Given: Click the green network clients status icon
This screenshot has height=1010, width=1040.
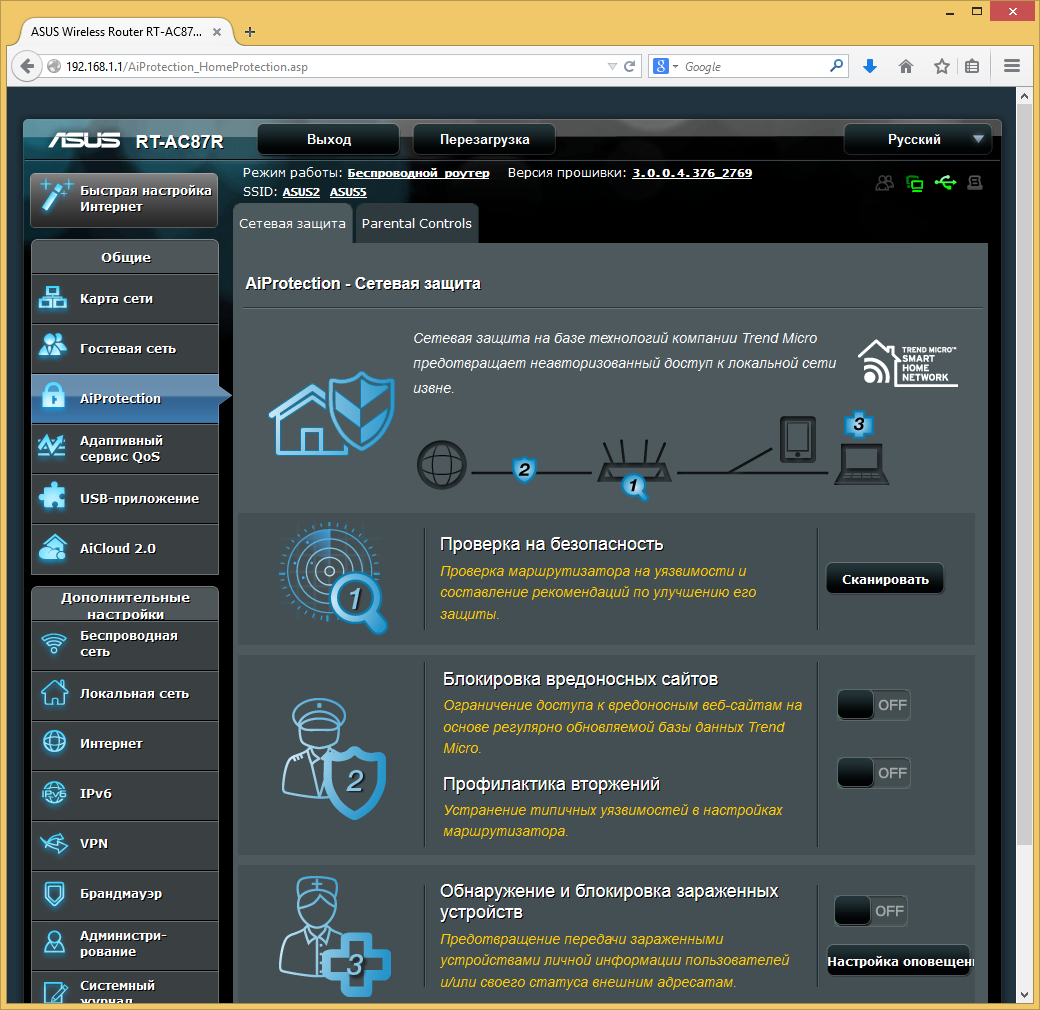Looking at the screenshot, I should (915, 184).
